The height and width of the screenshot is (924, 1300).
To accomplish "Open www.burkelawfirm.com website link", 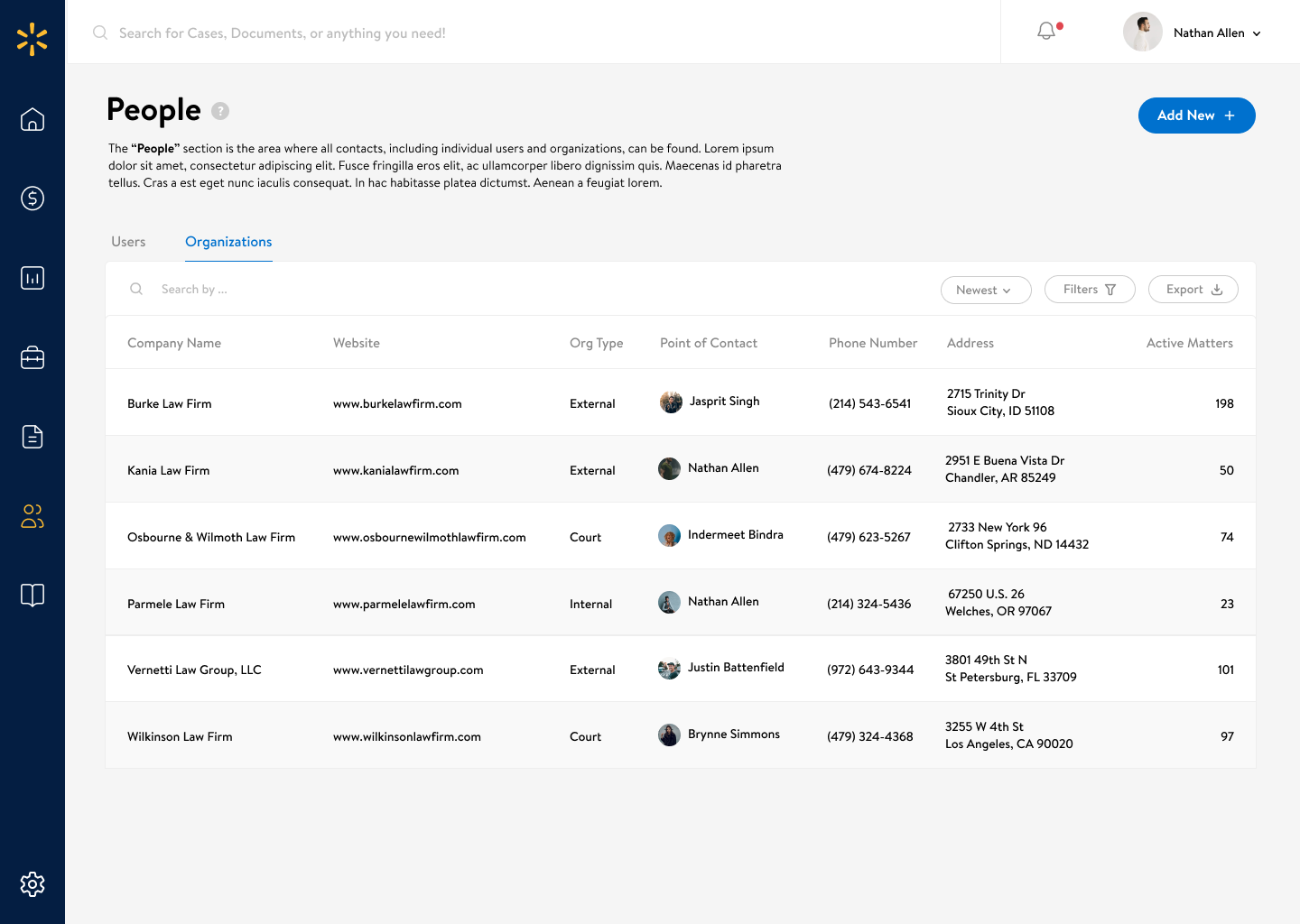I will tap(397, 403).
